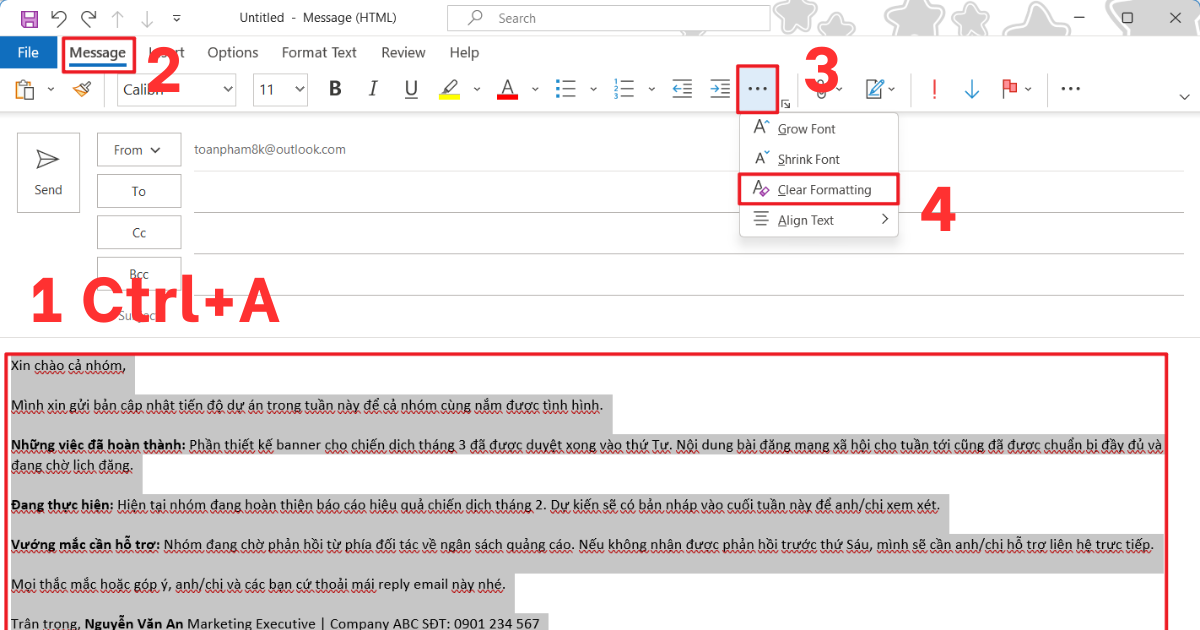The height and width of the screenshot is (630, 1200).
Task: Send the email message
Action: [48, 172]
